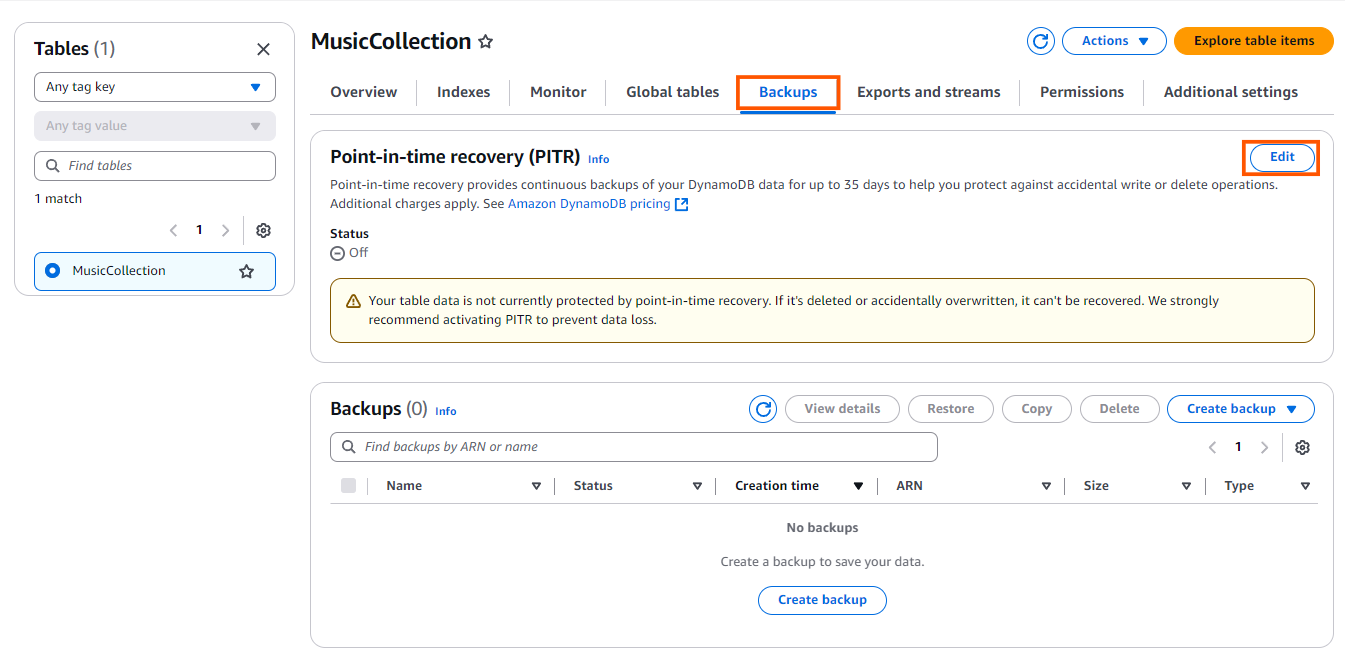Click the Restore backup button

point(951,409)
